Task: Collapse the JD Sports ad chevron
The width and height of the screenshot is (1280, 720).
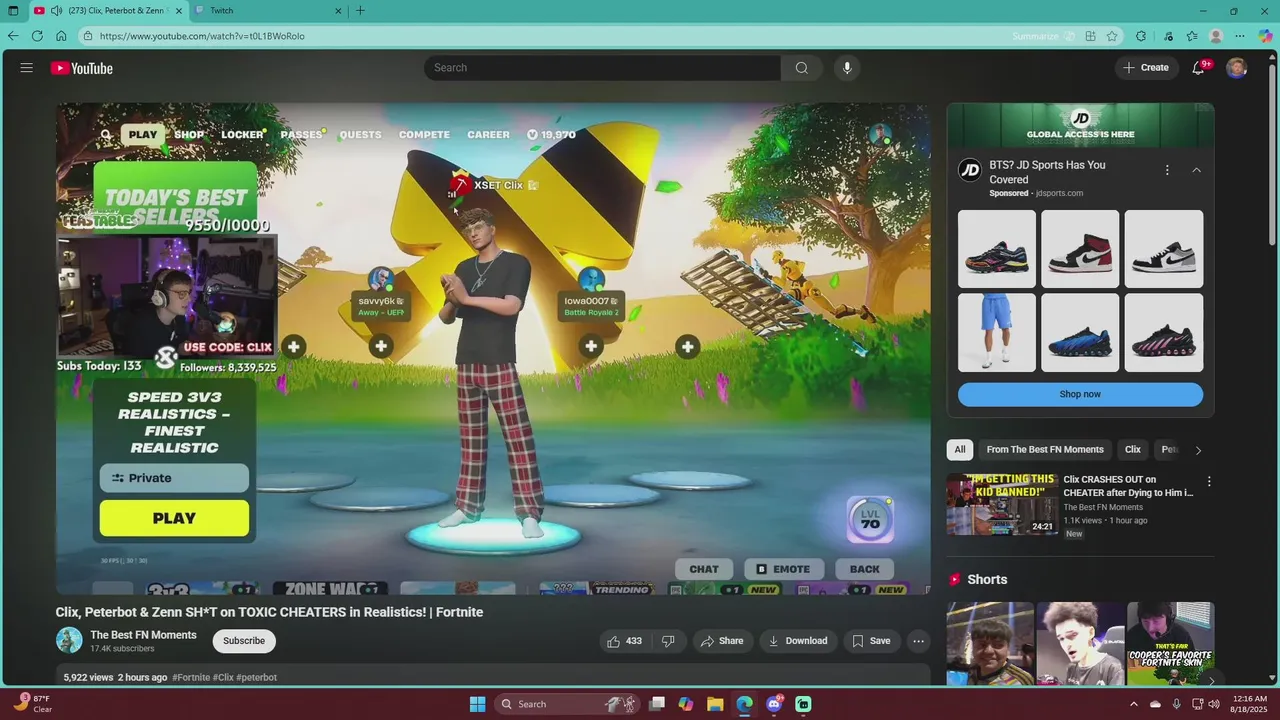Action: [1196, 170]
